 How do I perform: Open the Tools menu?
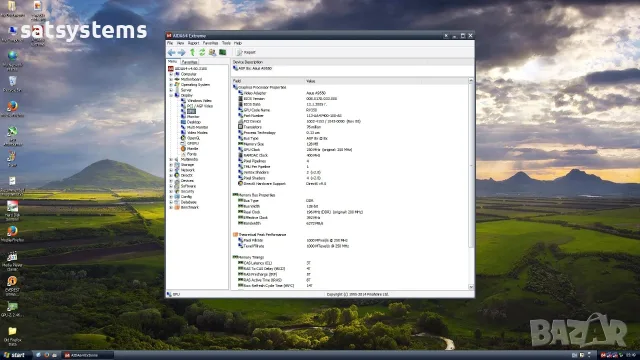point(227,43)
